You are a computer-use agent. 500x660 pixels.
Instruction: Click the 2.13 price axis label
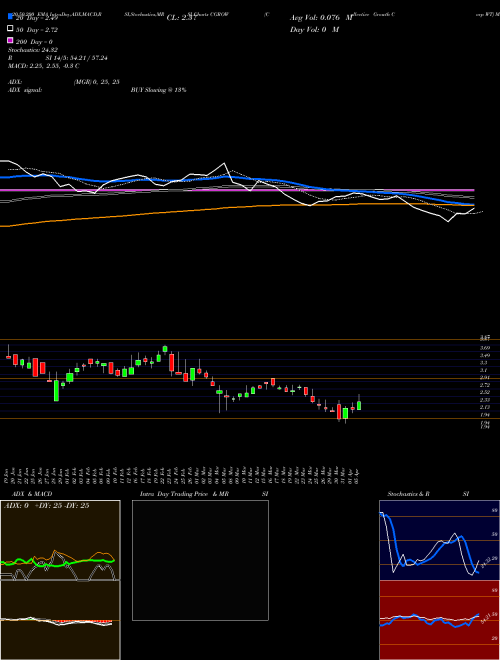(x=484, y=407)
